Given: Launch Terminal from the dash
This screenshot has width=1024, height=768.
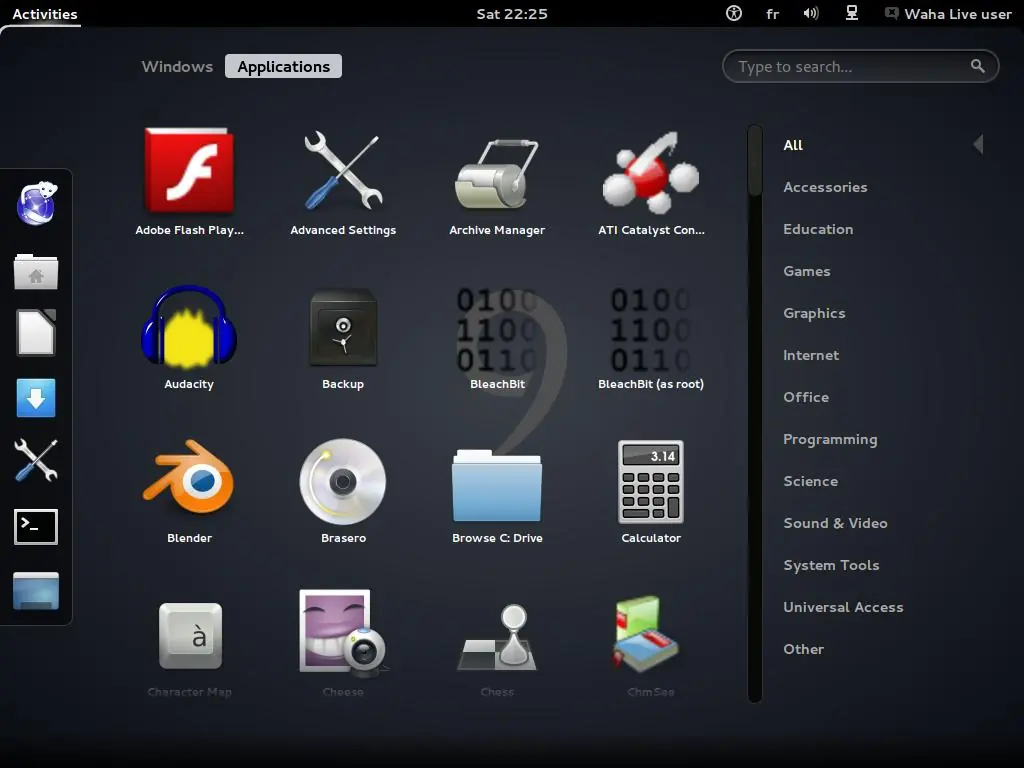Looking at the screenshot, I should (x=36, y=526).
